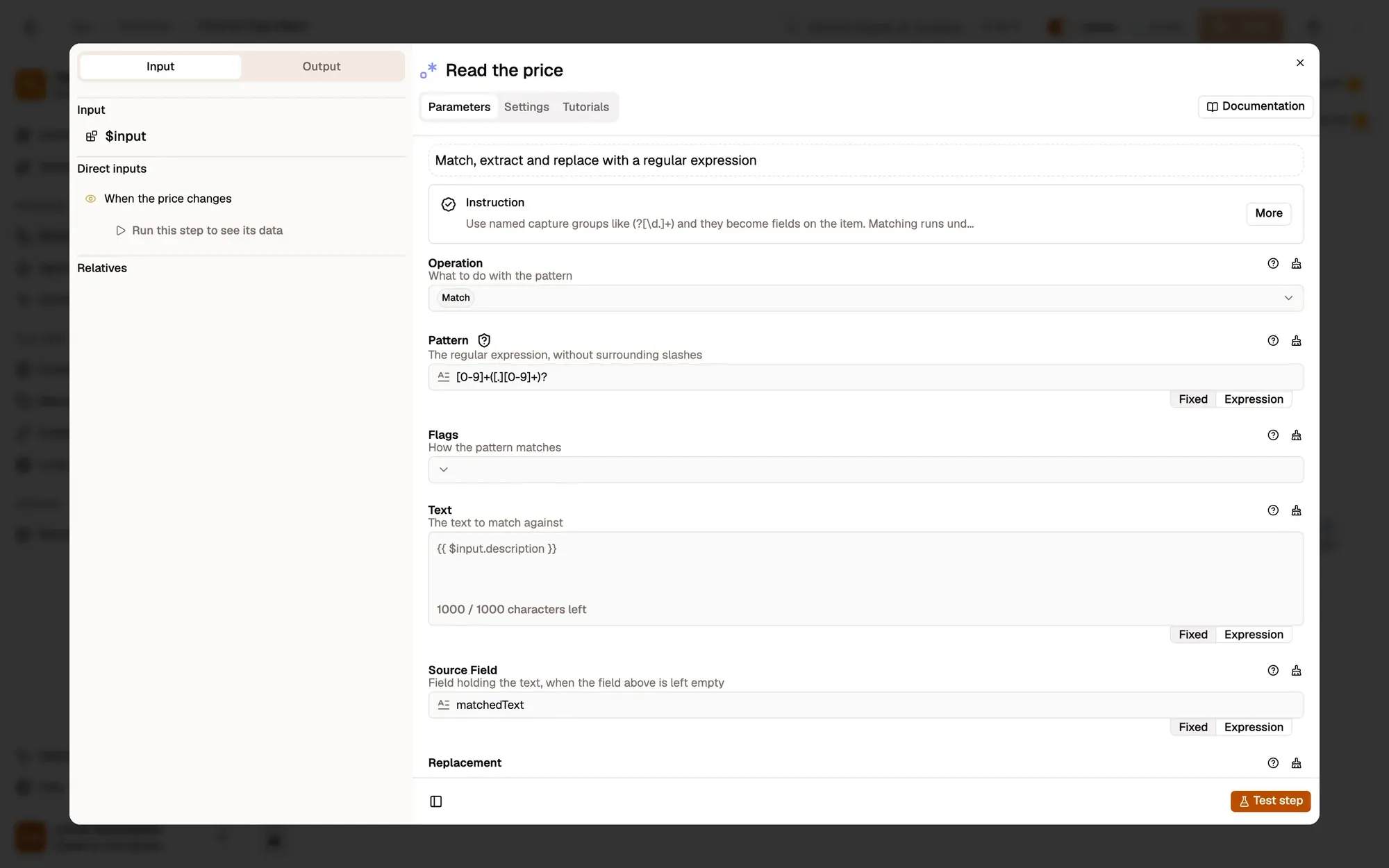The width and height of the screenshot is (1389, 868).
Task: Open help for the Text field
Action: point(1272,510)
